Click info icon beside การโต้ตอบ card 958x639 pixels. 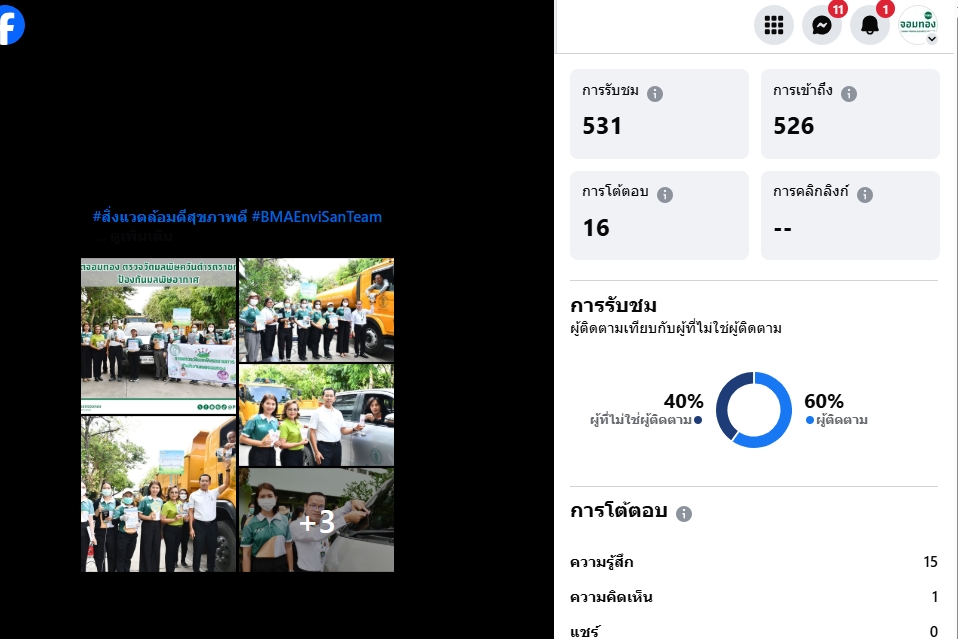[x=665, y=194]
